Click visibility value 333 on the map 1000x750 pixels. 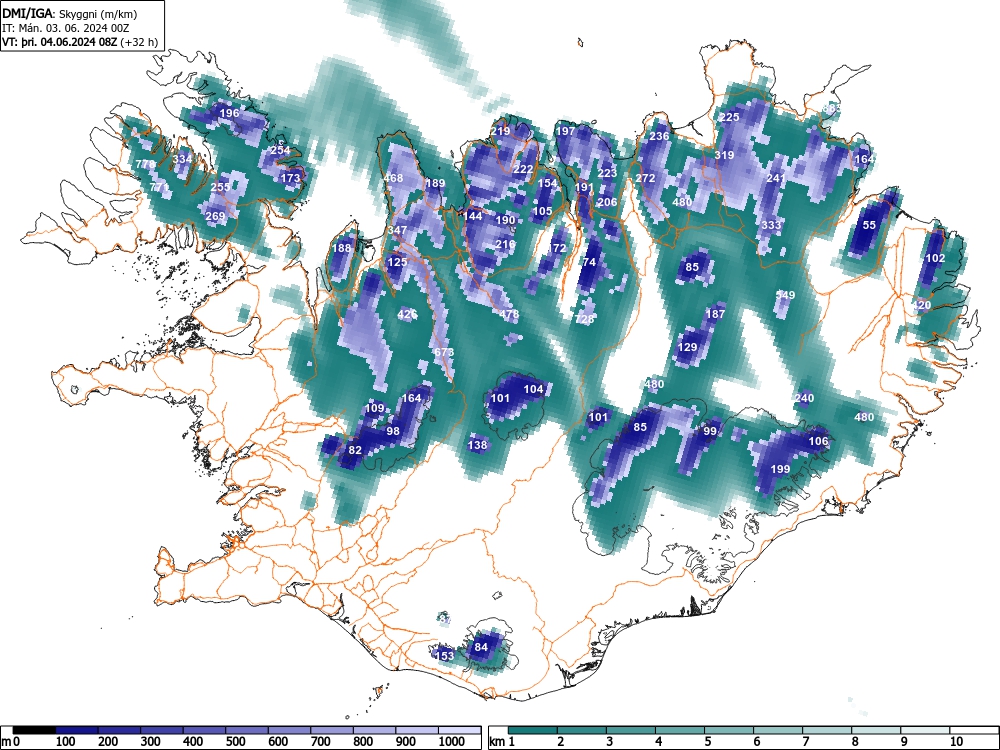[x=771, y=225]
